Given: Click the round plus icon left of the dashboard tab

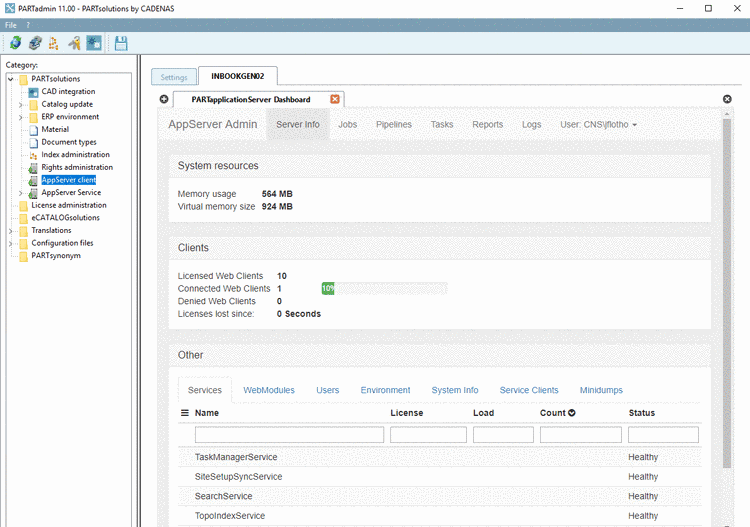Looking at the screenshot, I should [164, 99].
